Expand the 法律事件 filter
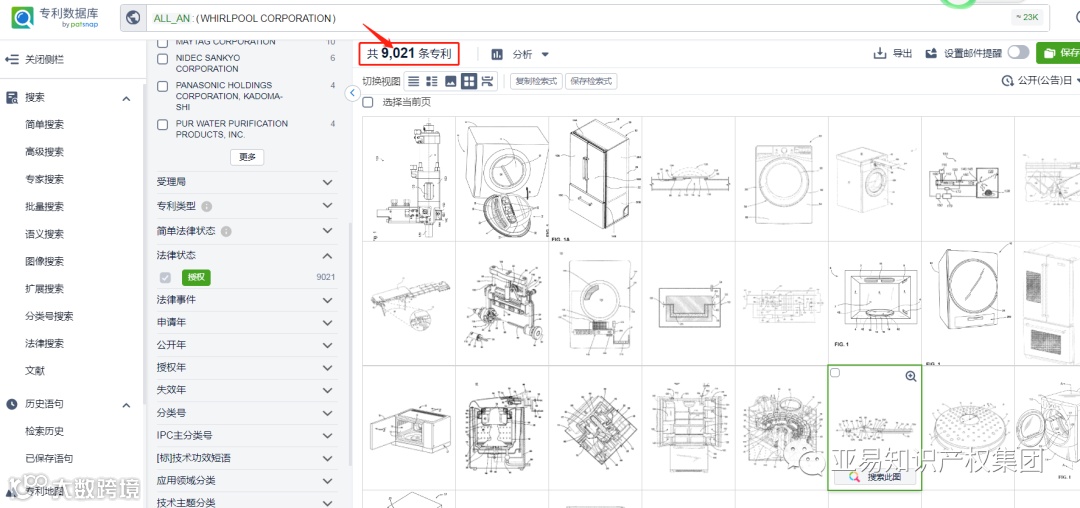 (x=328, y=300)
